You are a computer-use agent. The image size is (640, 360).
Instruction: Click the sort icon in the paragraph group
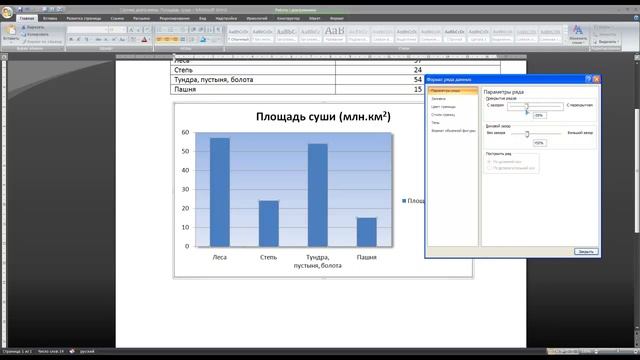[x=210, y=30]
